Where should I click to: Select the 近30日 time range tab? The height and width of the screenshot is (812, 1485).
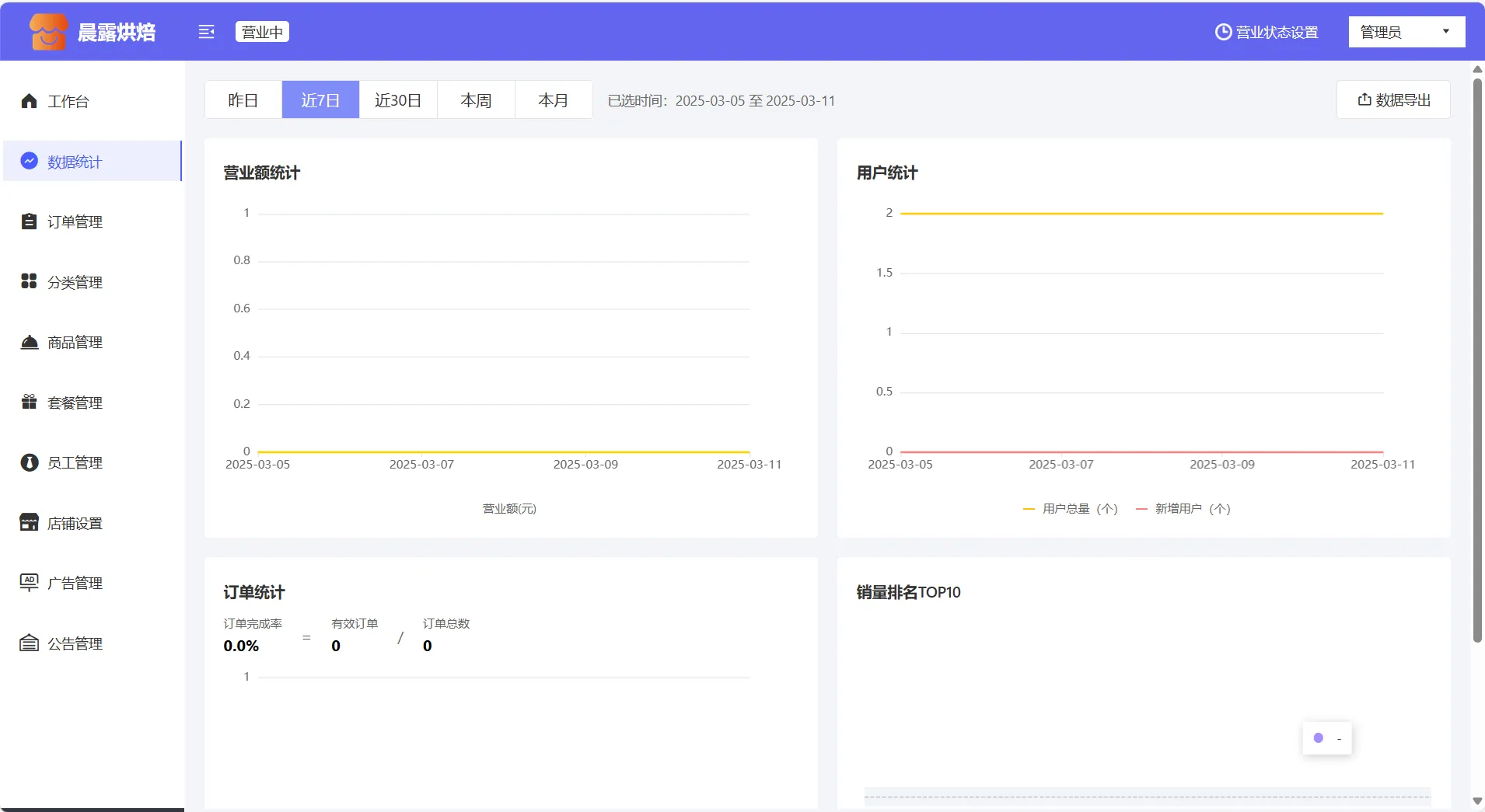click(398, 100)
